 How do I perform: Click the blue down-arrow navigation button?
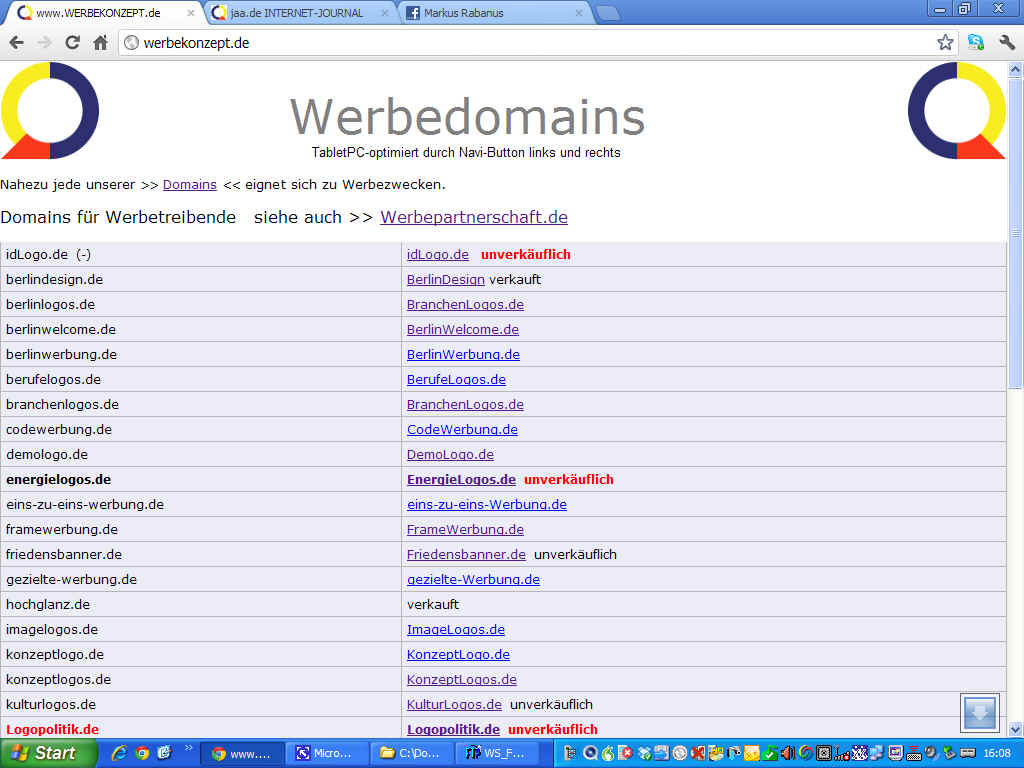[x=980, y=712]
